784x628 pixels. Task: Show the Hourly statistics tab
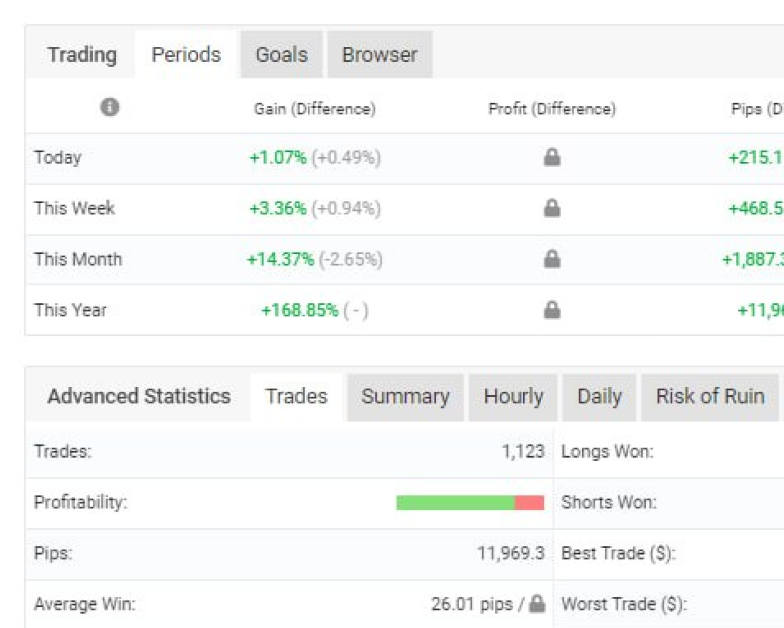(513, 397)
